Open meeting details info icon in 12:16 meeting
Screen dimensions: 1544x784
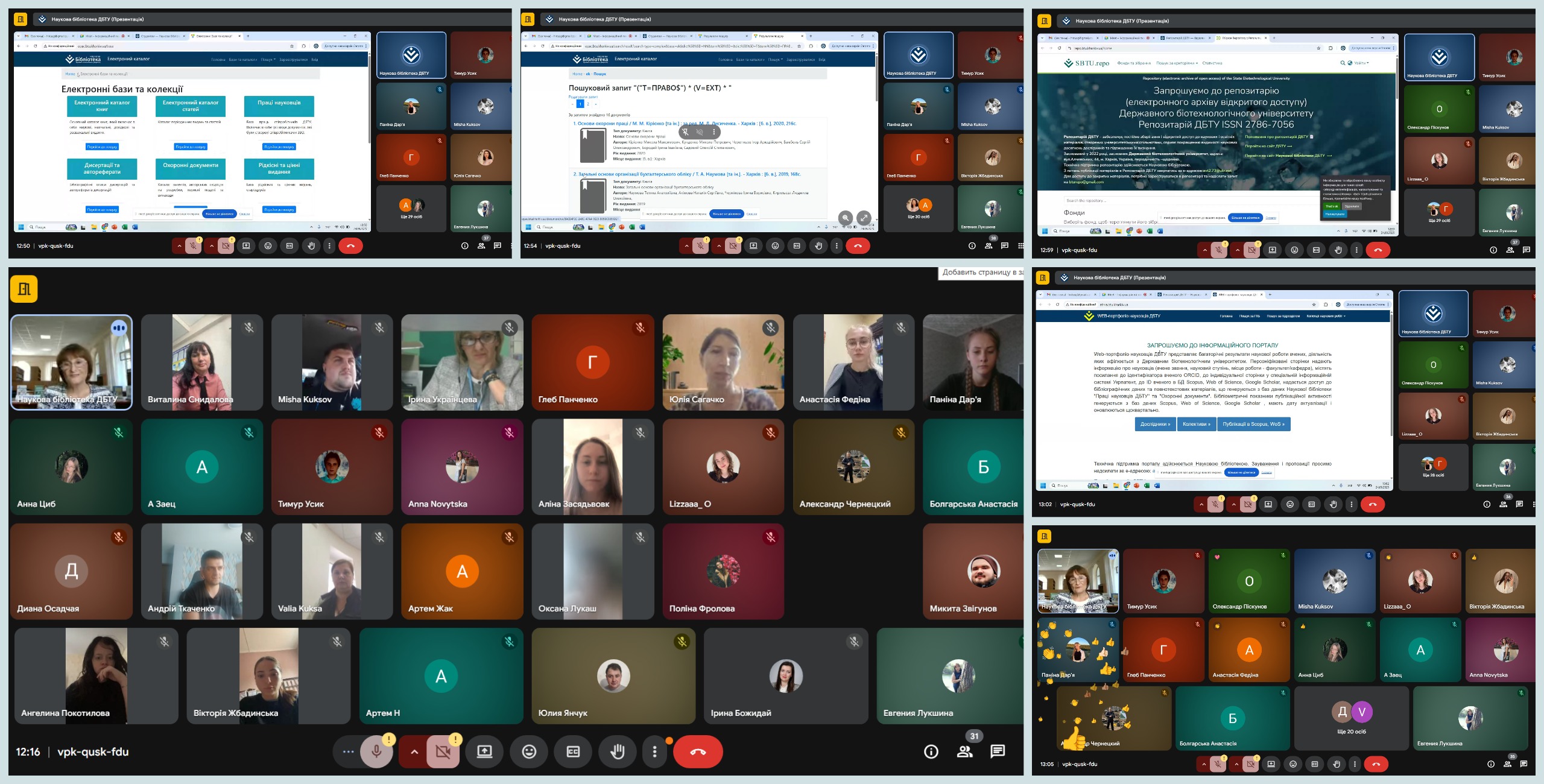pos(931,751)
